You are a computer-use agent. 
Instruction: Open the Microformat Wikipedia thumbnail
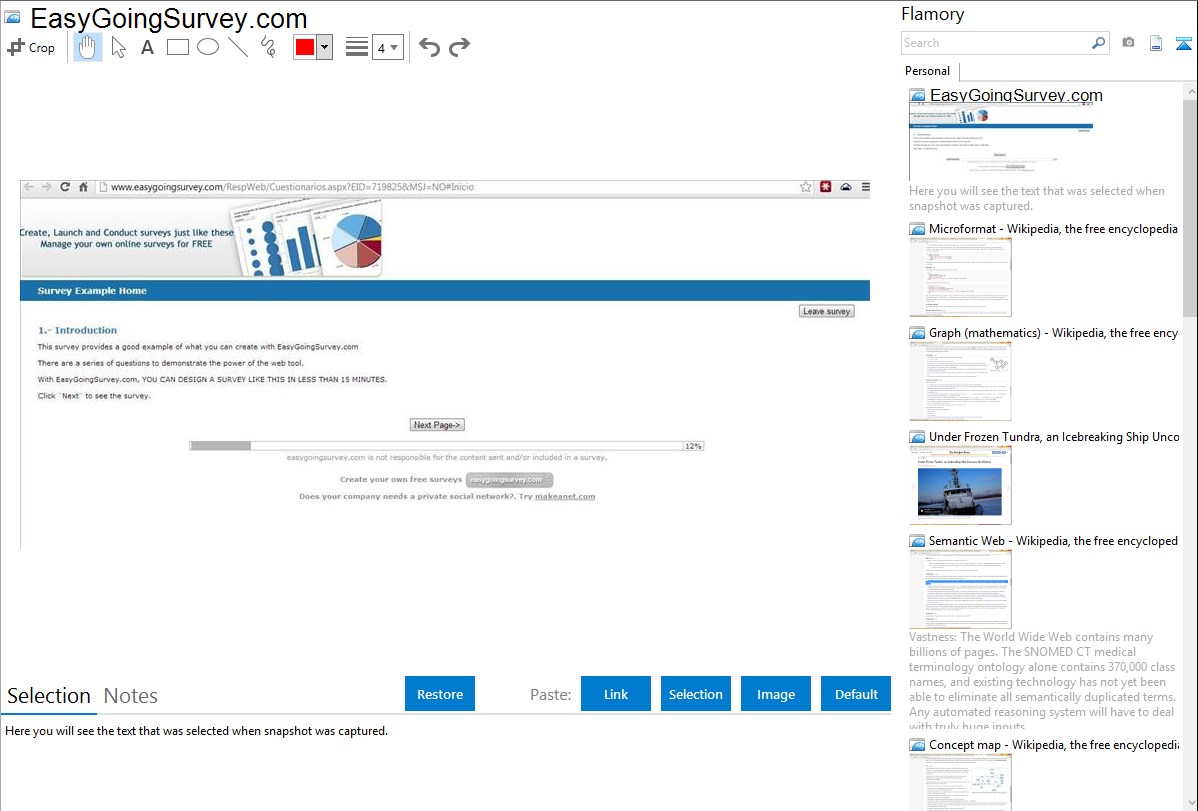[x=960, y=277]
